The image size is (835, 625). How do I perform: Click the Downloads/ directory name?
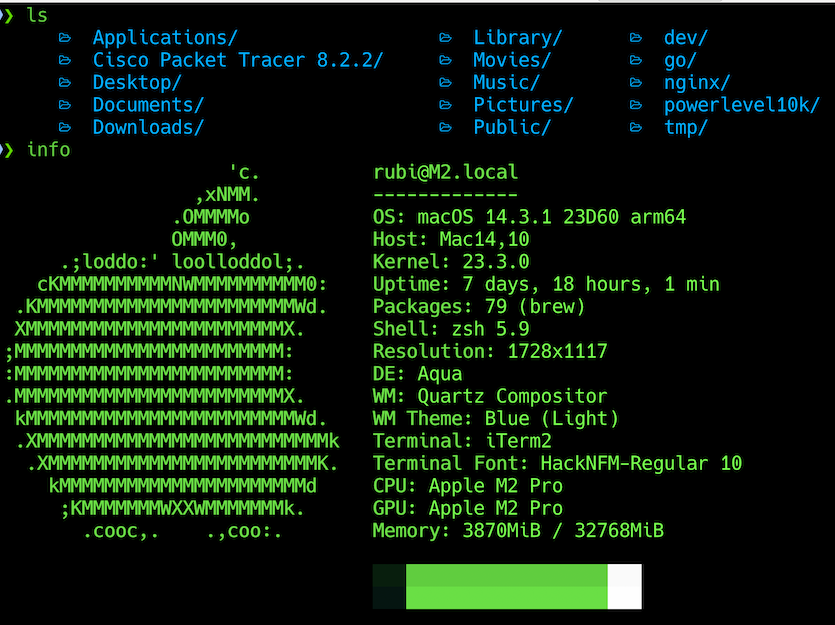click(x=149, y=127)
